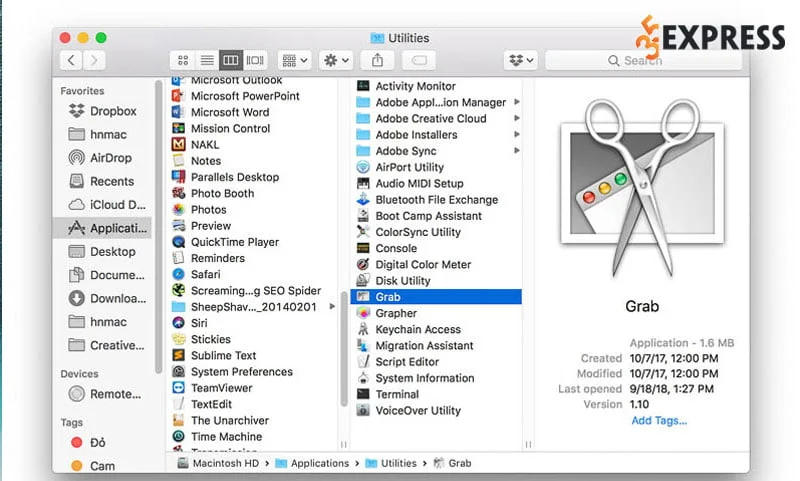Select Digital Color Meter
This screenshot has height=481, width=800.
tap(414, 265)
